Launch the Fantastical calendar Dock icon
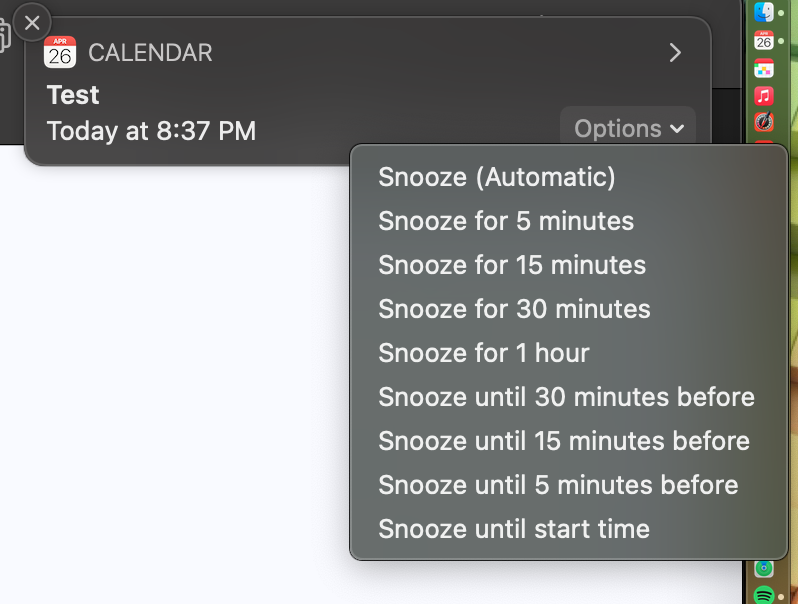The image size is (798, 604). pyautogui.click(x=764, y=68)
